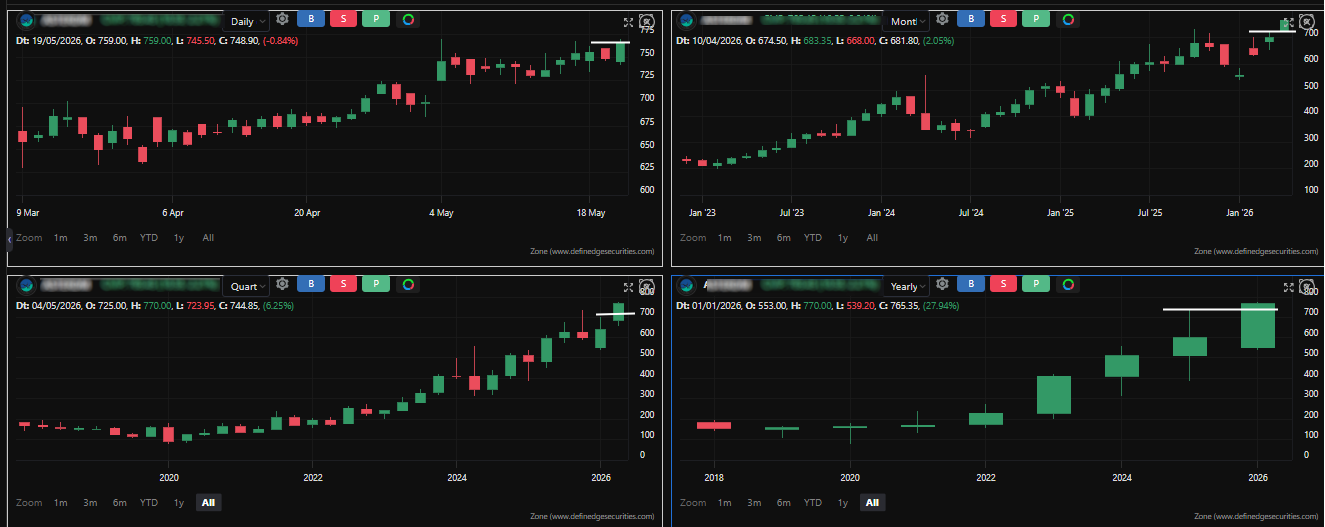The height and width of the screenshot is (527, 1325).
Task: Set Daily chart zoom to YTD
Action: [149, 238]
